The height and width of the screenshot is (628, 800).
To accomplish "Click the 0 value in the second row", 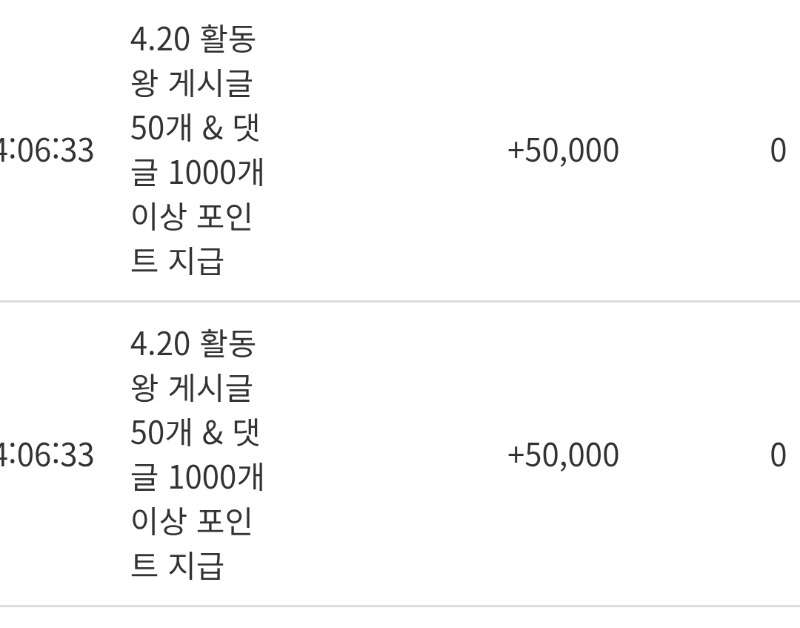I will coord(778,456).
